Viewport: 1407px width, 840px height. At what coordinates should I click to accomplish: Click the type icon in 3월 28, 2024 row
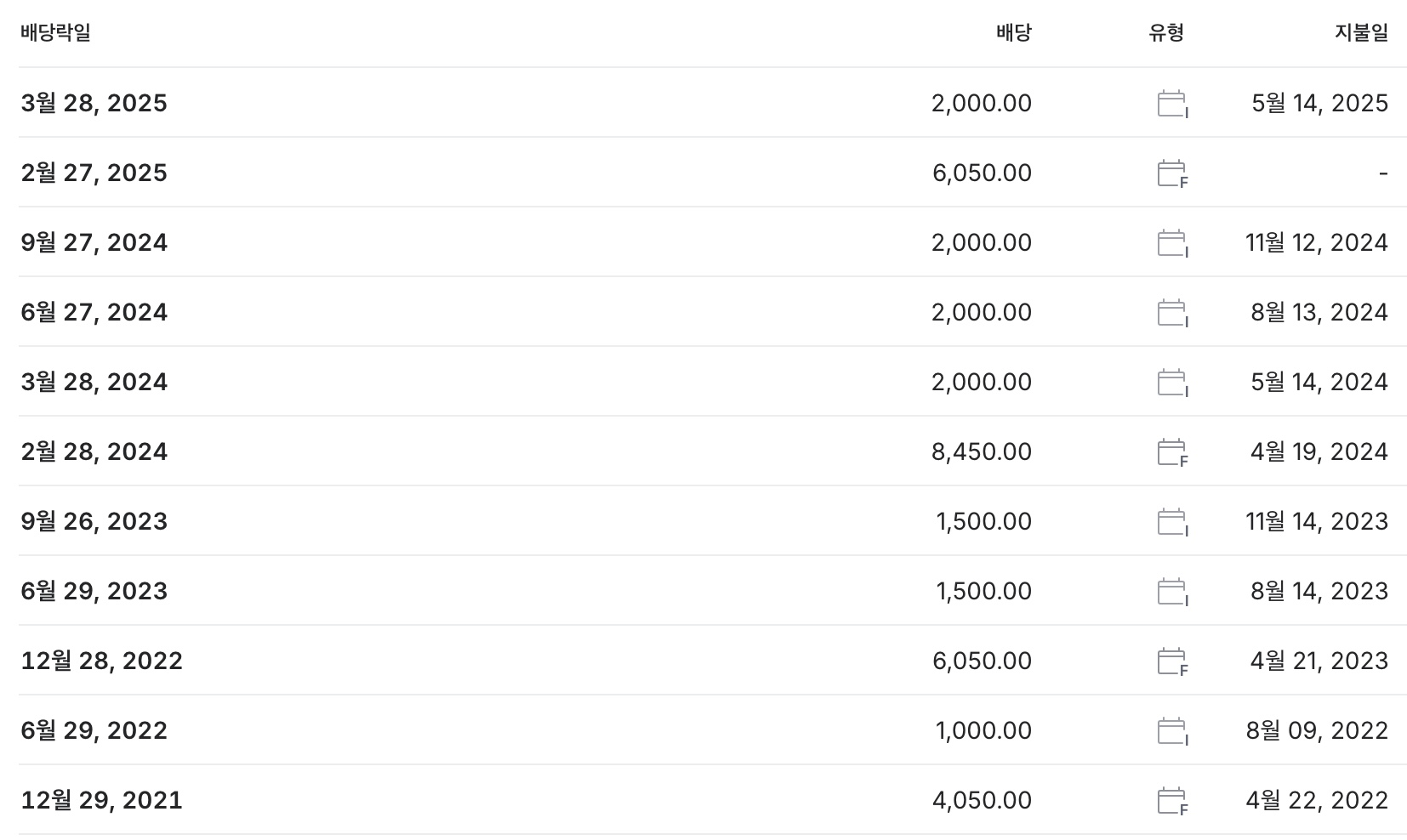[x=1172, y=383]
